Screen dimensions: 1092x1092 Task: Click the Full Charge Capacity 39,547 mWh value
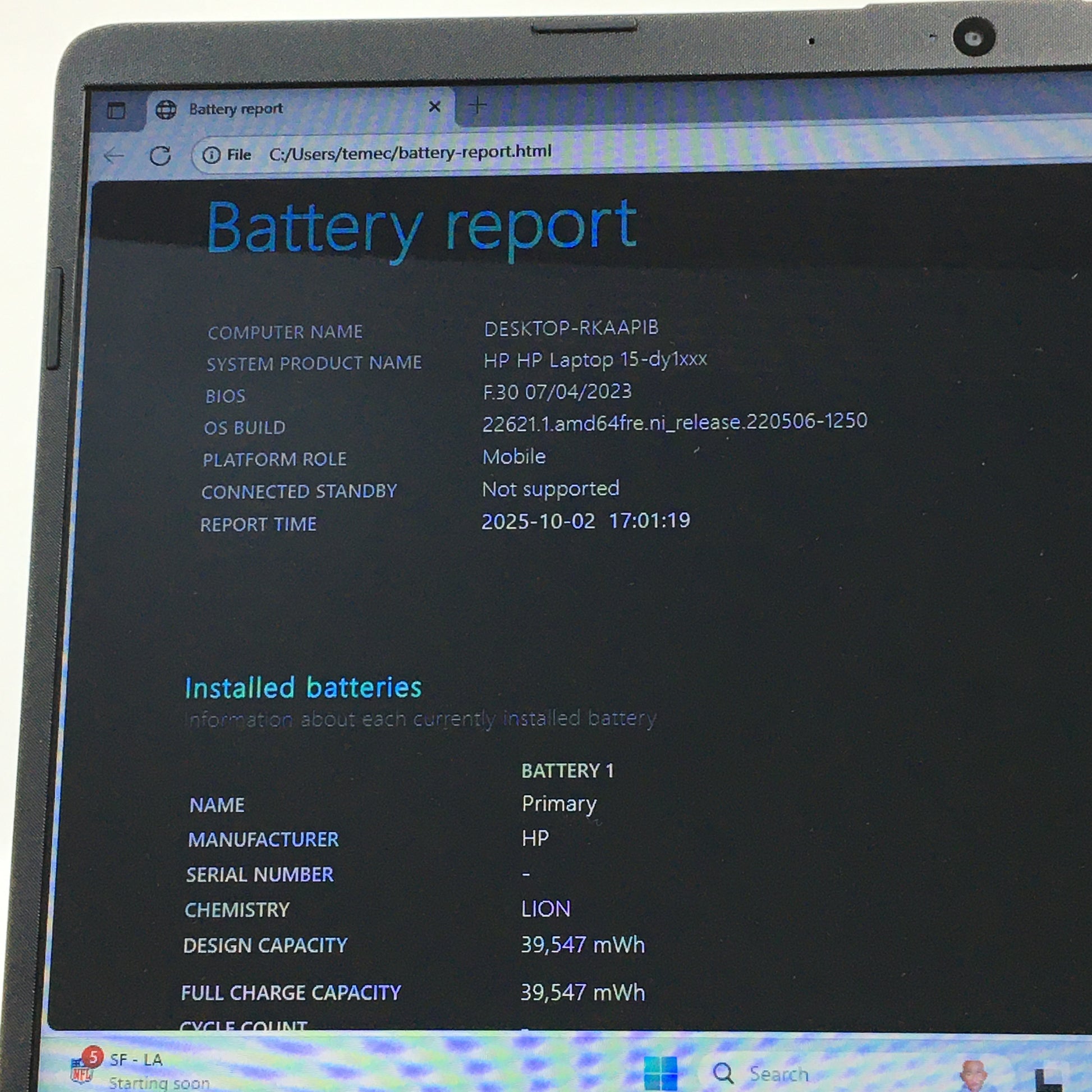582,992
